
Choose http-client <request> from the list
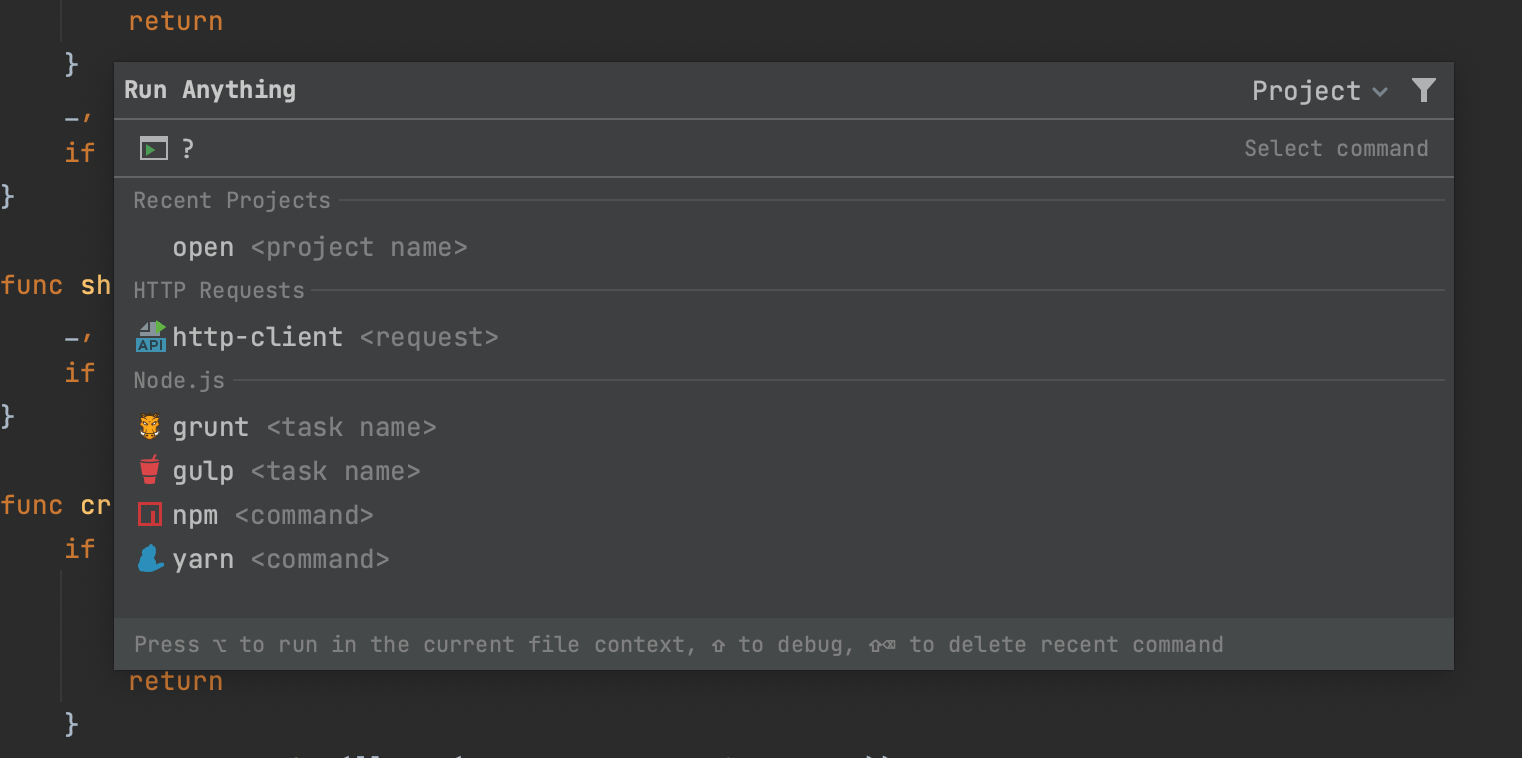(335, 337)
